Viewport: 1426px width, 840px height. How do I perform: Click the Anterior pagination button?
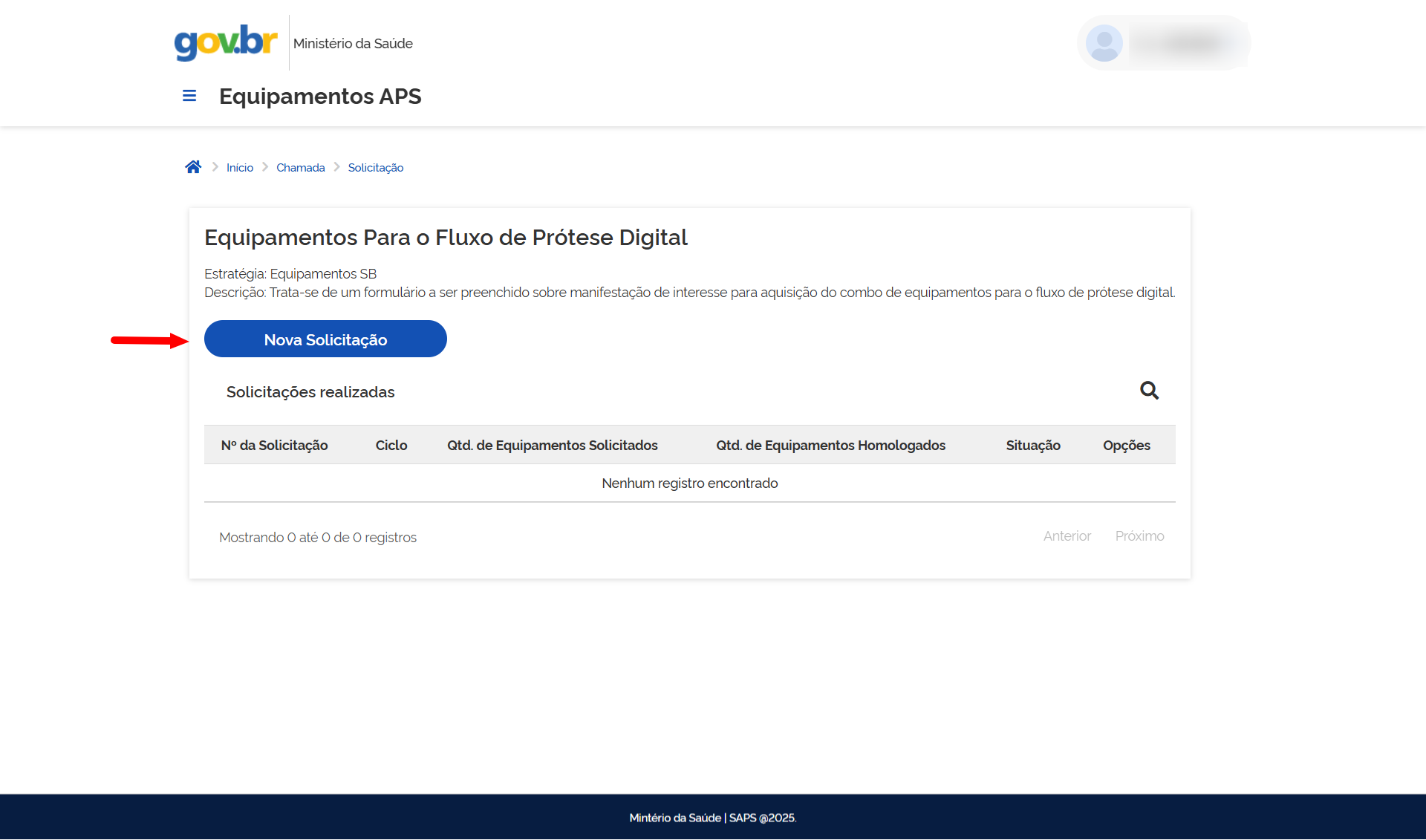pos(1067,536)
